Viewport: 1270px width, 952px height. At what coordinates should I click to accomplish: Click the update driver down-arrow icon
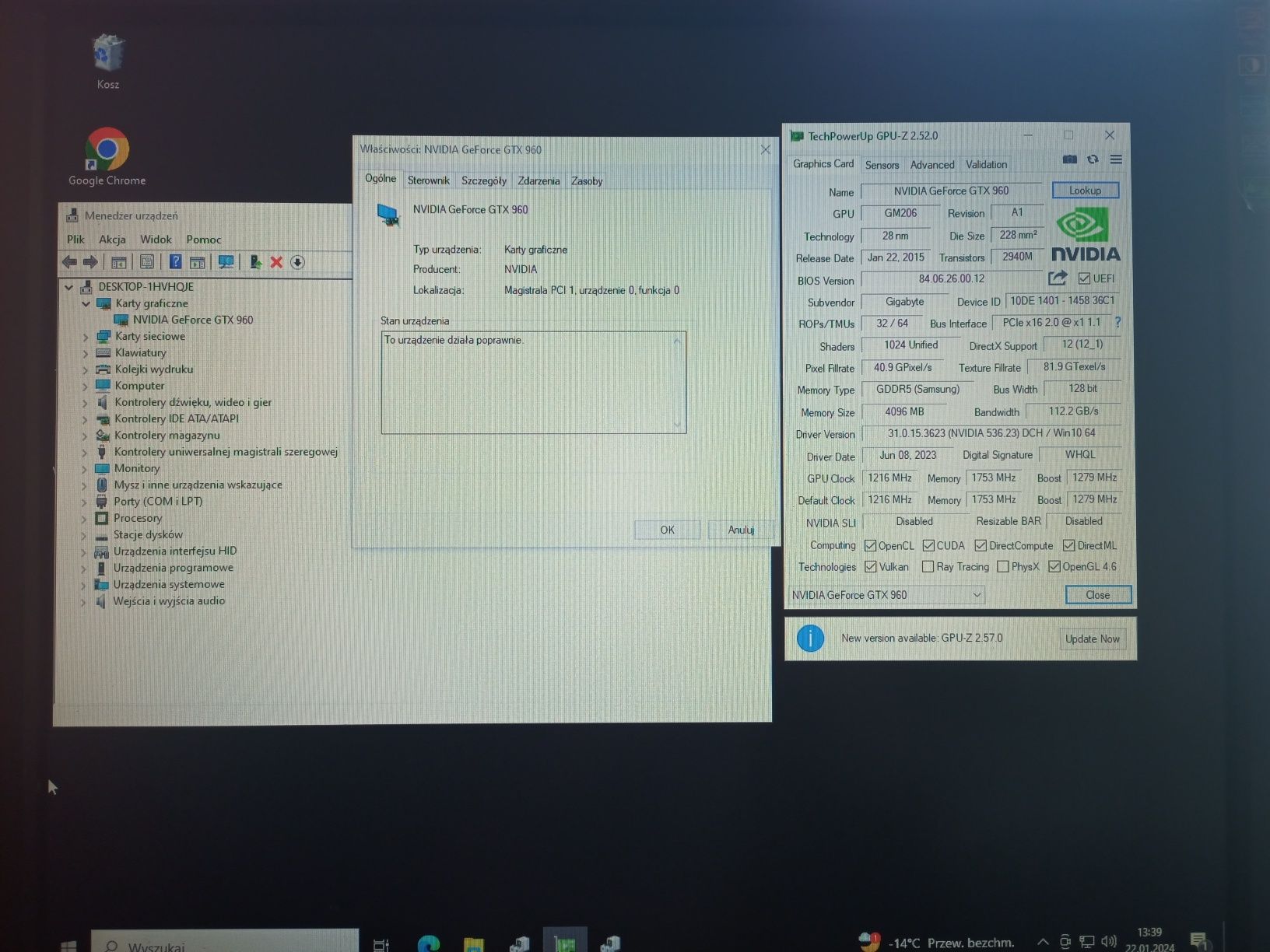pos(297,262)
